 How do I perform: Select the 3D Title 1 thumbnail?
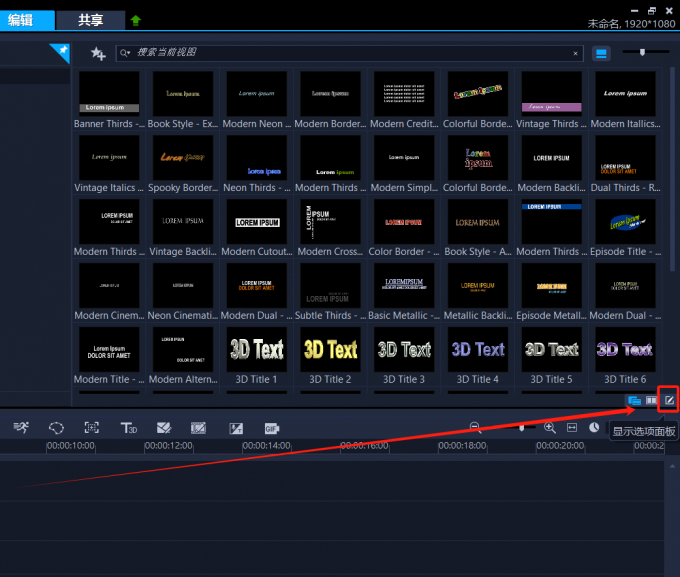256,349
